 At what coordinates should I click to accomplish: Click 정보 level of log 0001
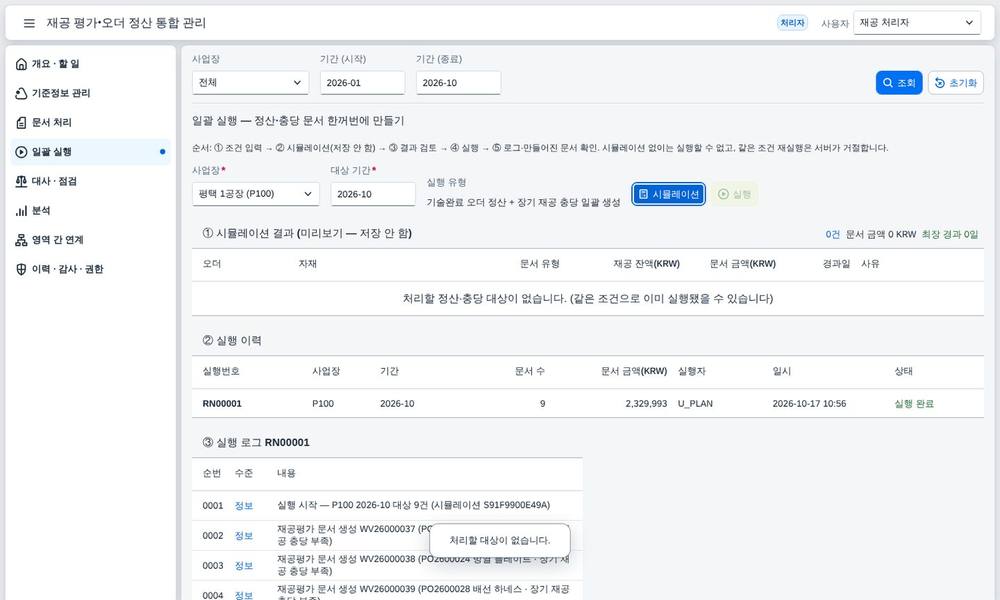[244, 506]
